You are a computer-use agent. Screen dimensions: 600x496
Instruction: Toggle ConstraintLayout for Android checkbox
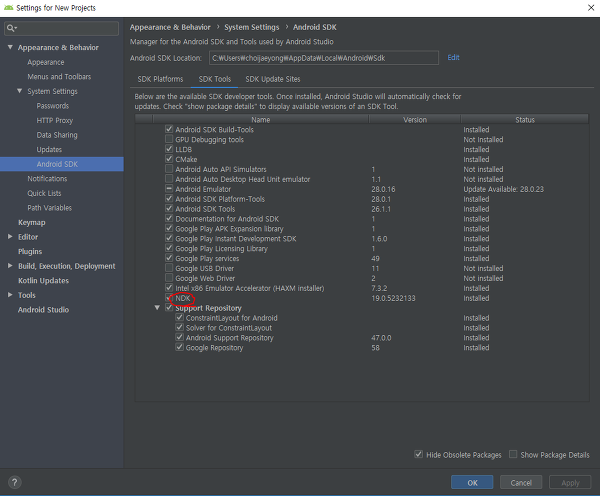179,318
